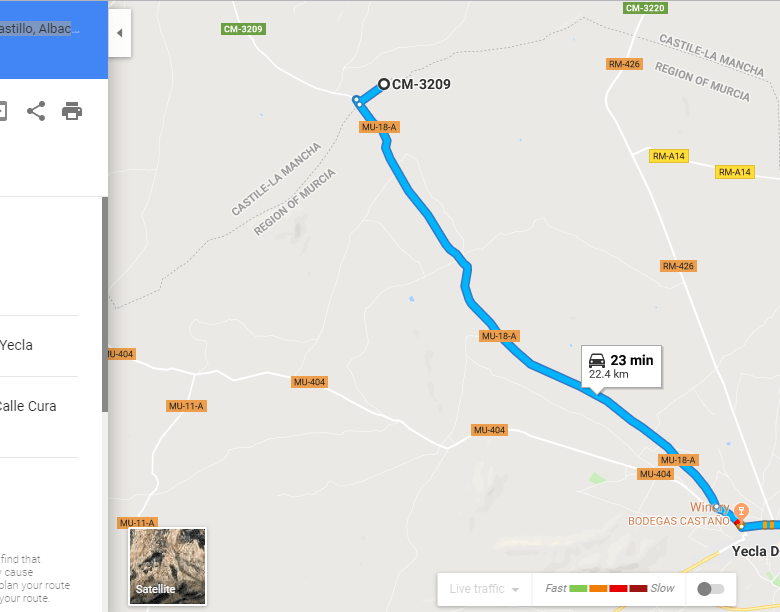Collapse the side panel arrow
This screenshot has width=780, height=612.
tap(119, 33)
